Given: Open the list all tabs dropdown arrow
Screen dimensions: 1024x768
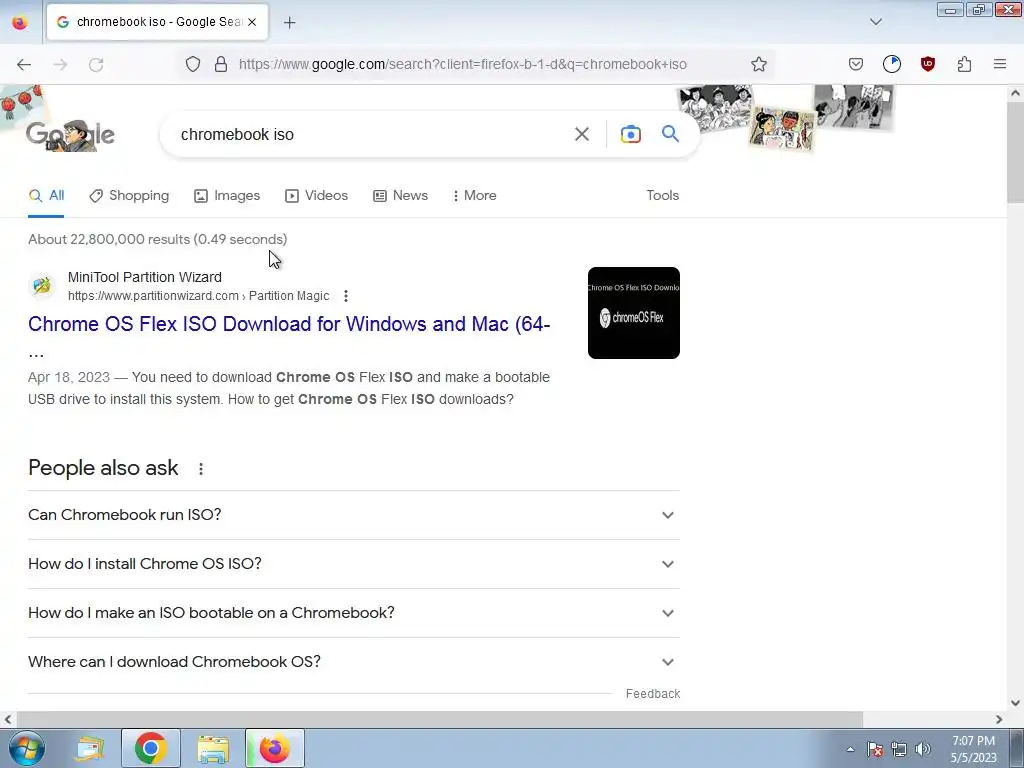Looking at the screenshot, I should (x=876, y=22).
